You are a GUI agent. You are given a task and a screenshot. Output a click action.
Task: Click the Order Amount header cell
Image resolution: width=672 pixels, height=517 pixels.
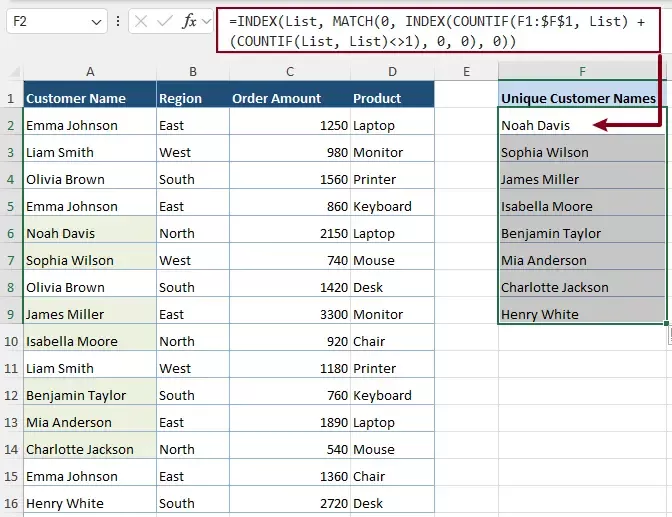click(x=290, y=94)
